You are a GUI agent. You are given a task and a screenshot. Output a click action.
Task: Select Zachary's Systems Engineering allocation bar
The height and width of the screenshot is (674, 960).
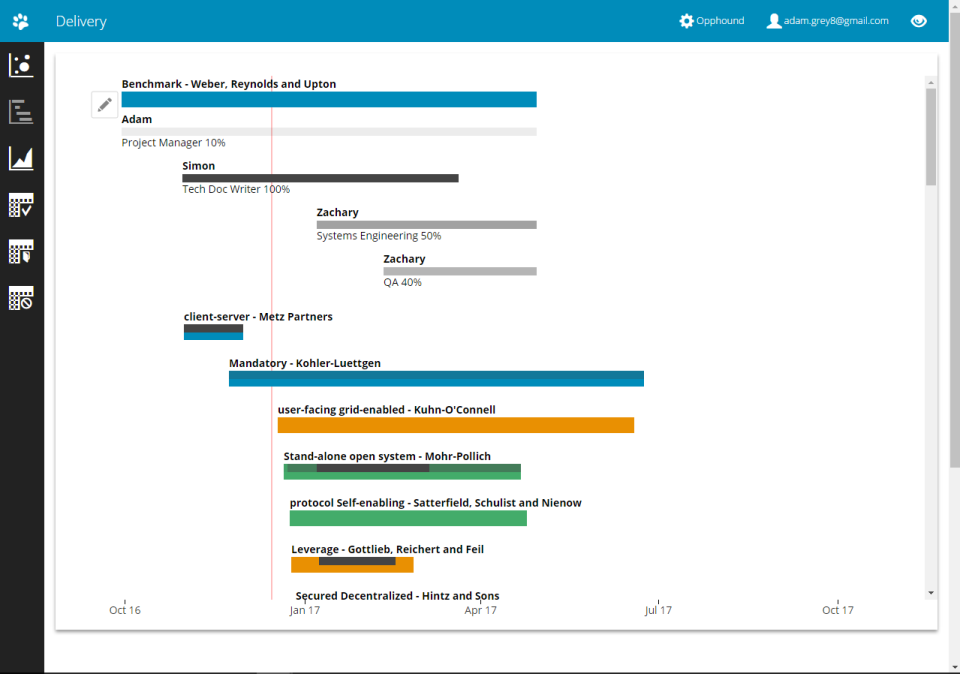point(427,225)
